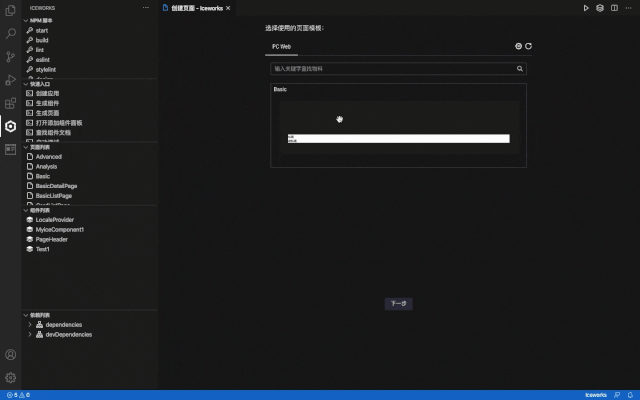The image size is (640, 400).
Task: Open the Manage gear icon
Action: point(11,378)
